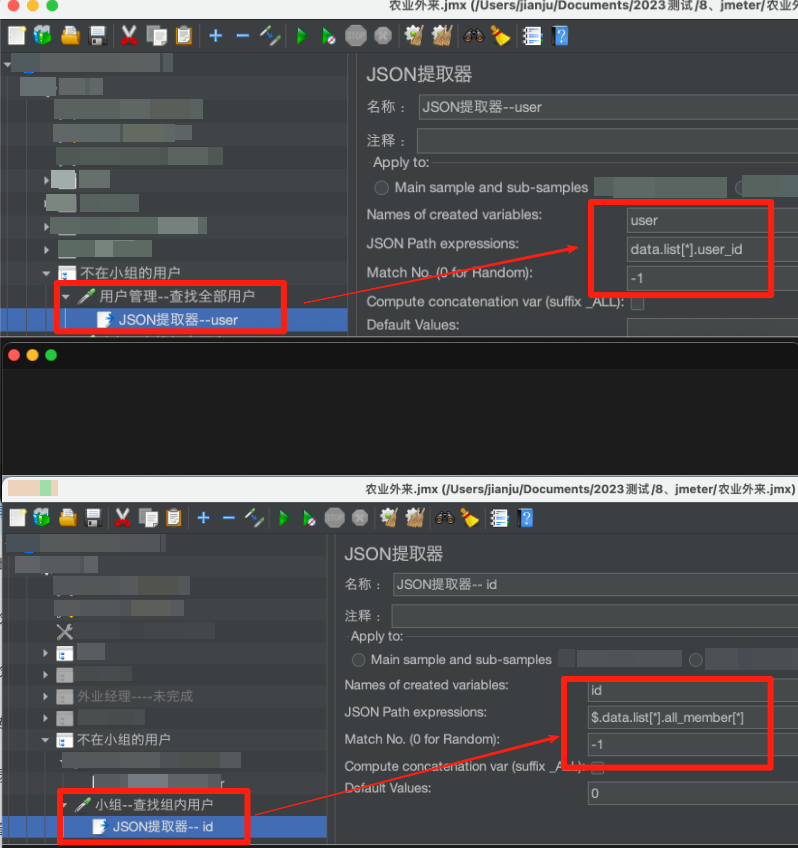Click the Save floppy icon in the JSON提取器-- id window
The image size is (798, 848).
(x=94, y=518)
